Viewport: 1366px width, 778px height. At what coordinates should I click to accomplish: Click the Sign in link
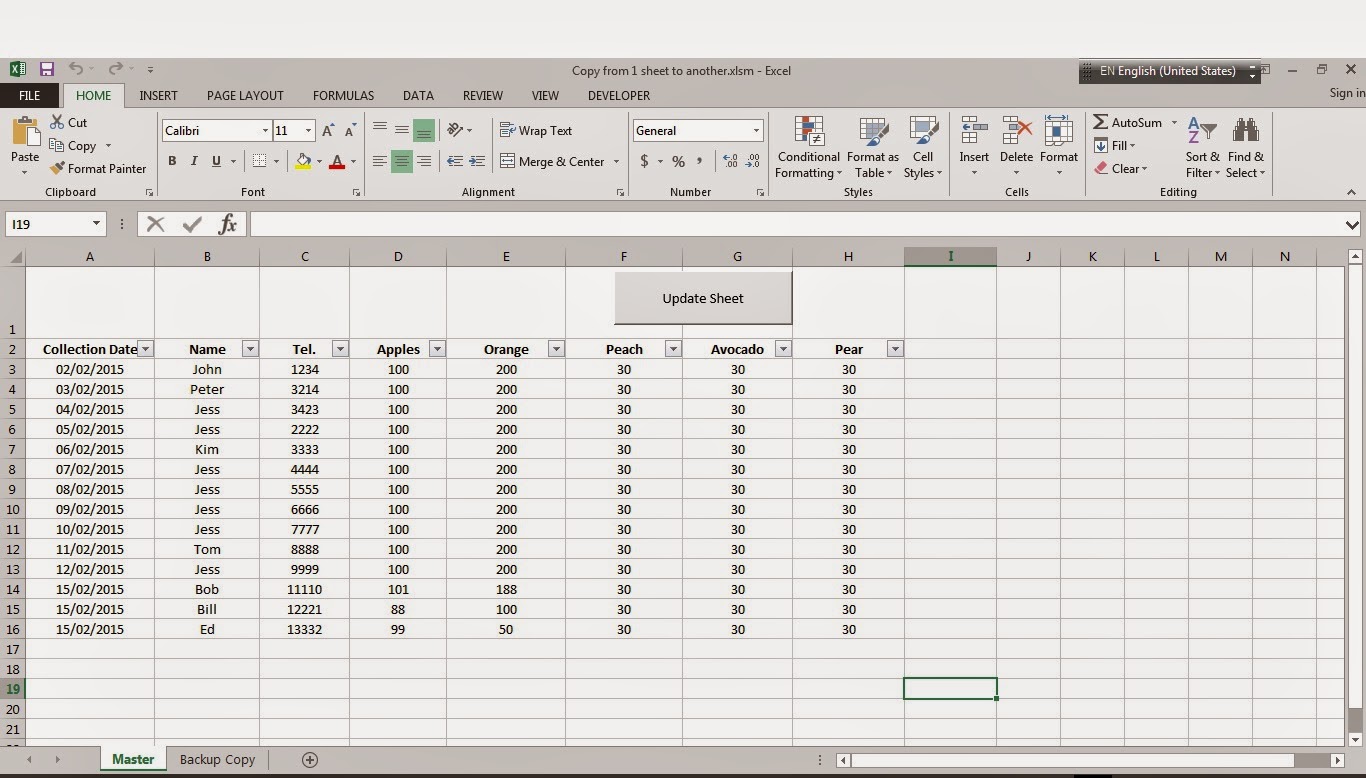click(1347, 93)
